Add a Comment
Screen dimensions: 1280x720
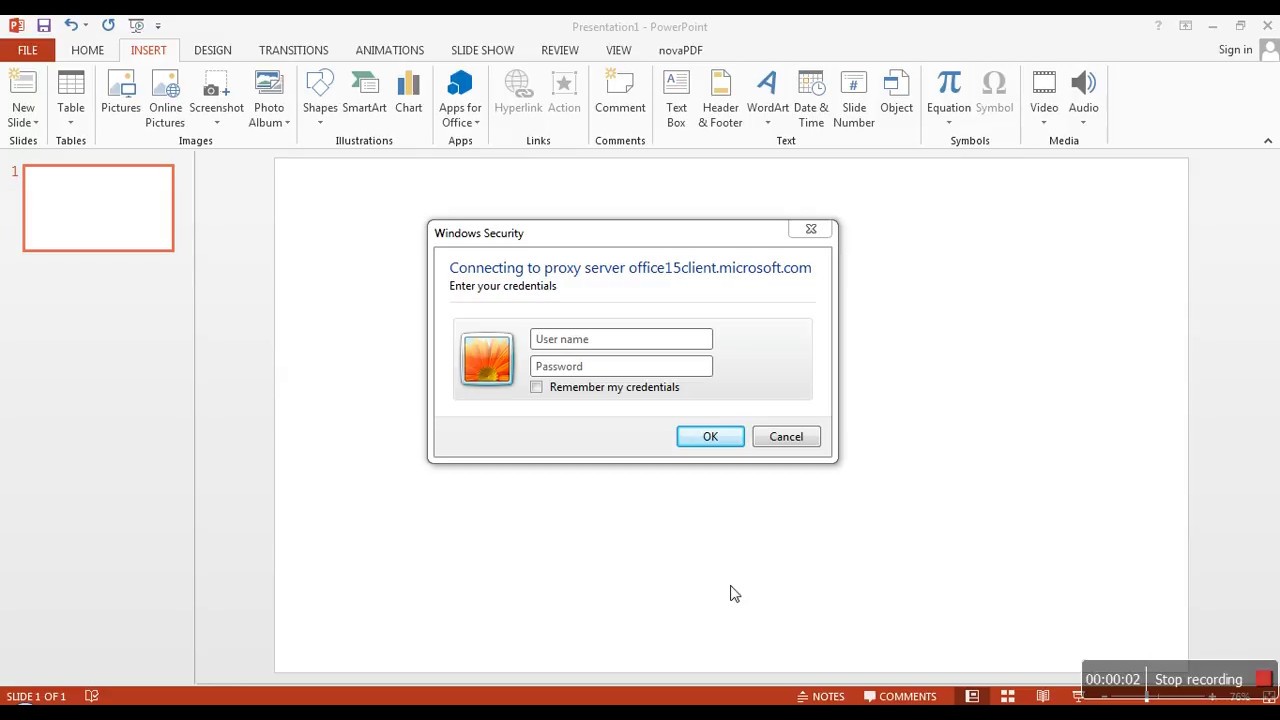tap(620, 92)
